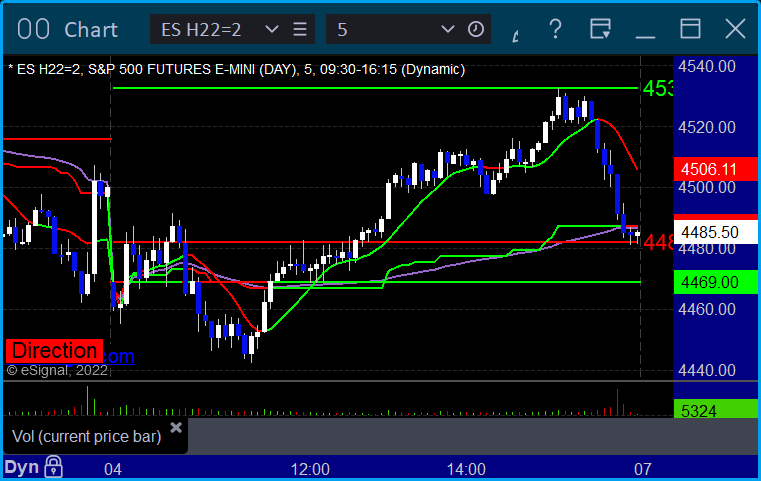
Task: Click the white 4485.50 current price label
Action: (716, 232)
